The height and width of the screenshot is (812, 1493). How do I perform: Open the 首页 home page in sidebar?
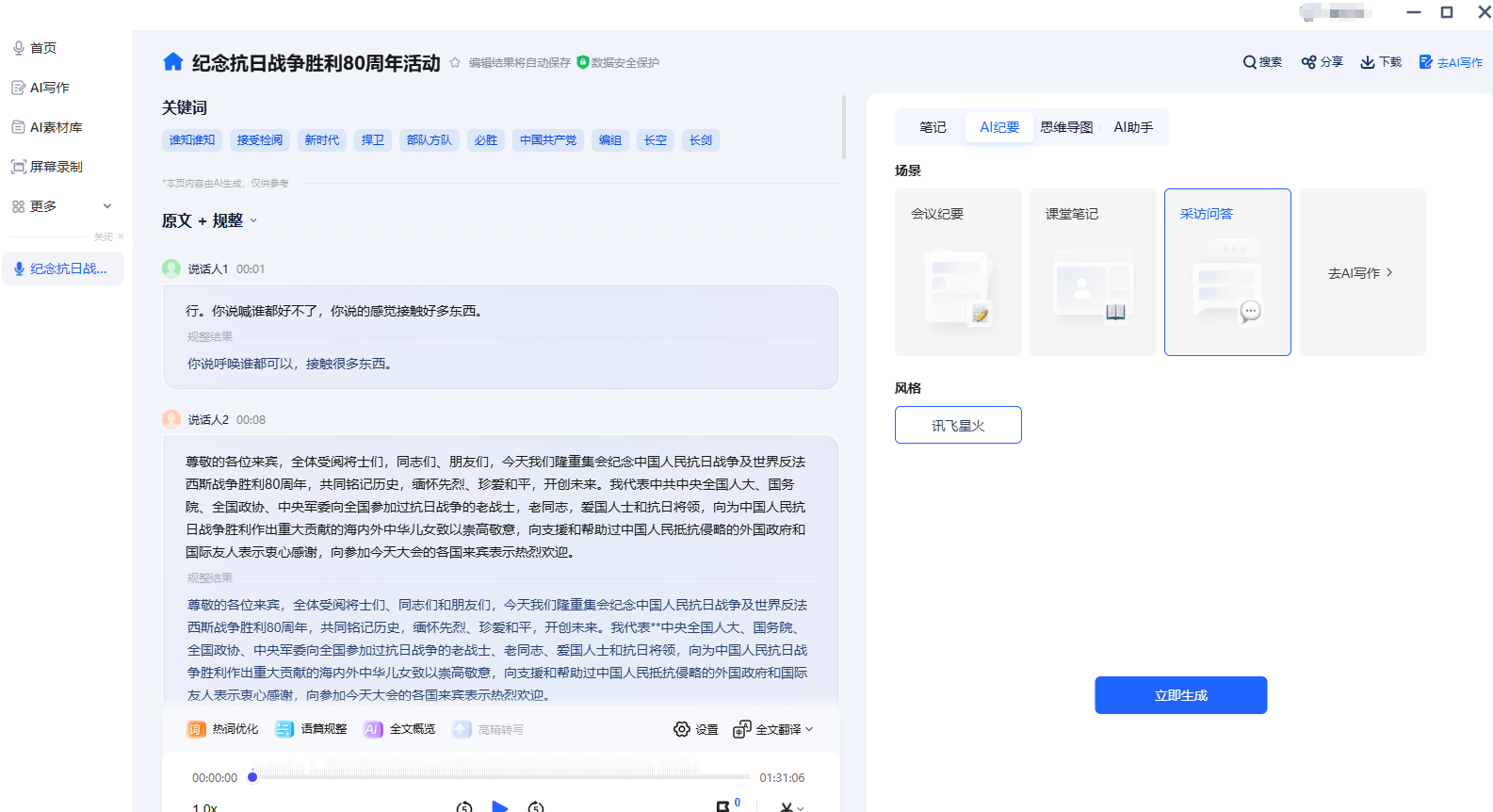coord(35,48)
